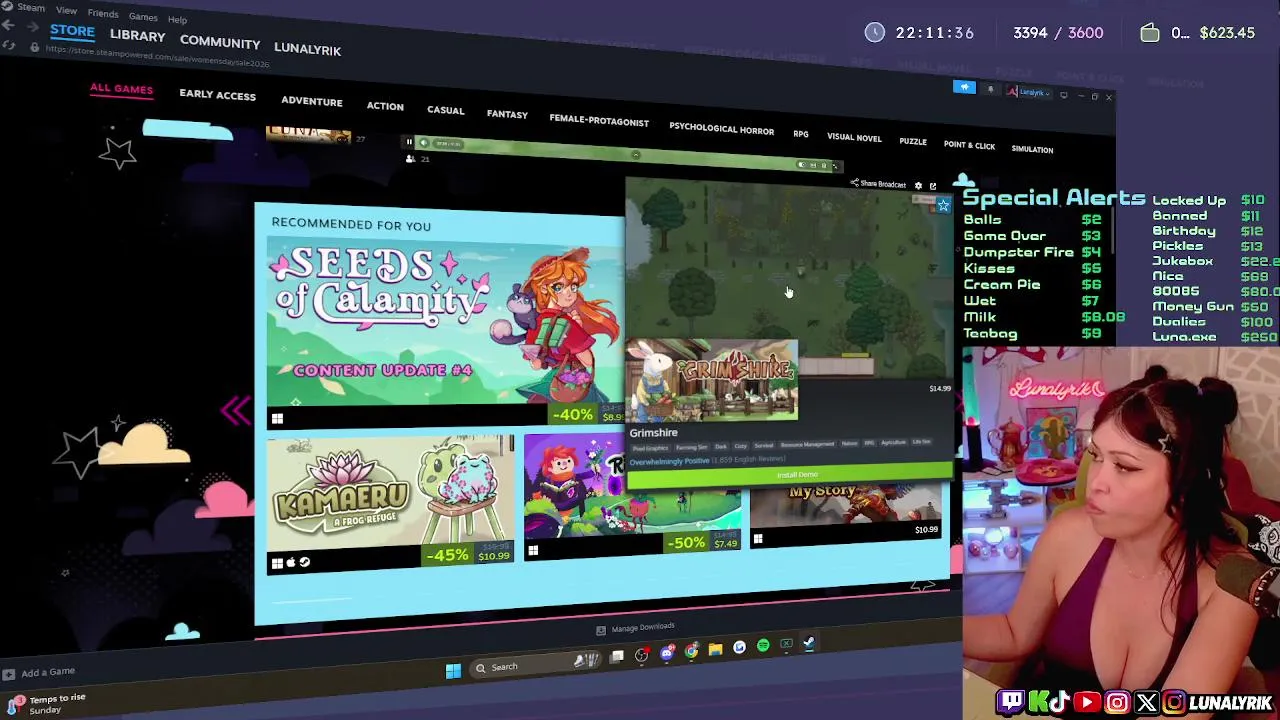Open the Steam menu
Screen dimensions: 1280x720
coord(30,7)
